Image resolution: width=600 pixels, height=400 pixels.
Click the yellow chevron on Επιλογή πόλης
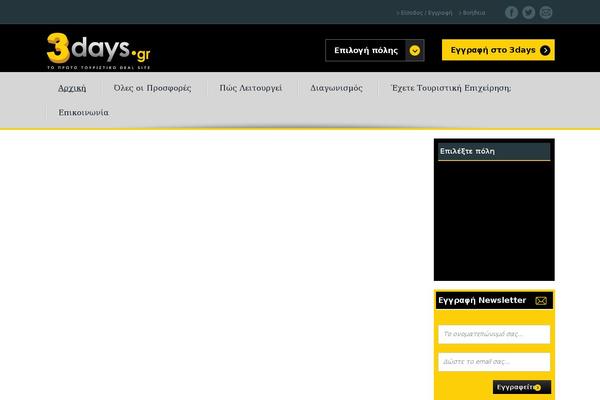pyautogui.click(x=414, y=51)
